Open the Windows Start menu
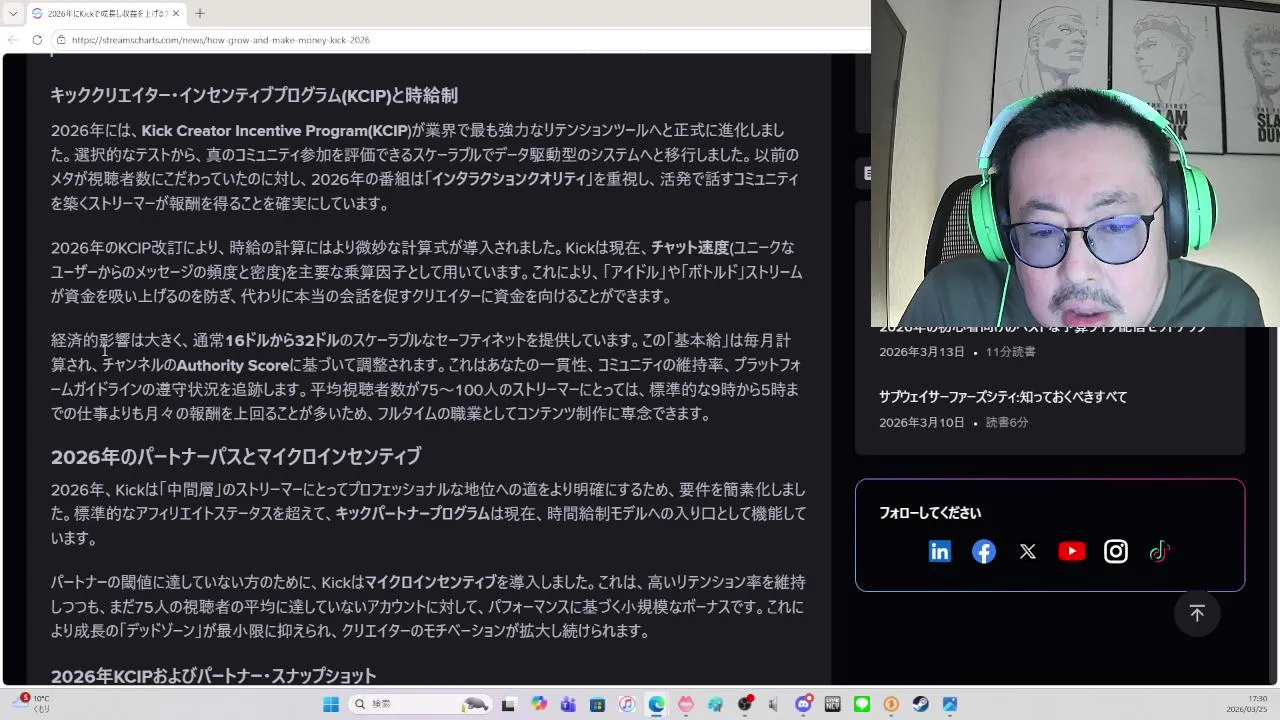 [331, 704]
